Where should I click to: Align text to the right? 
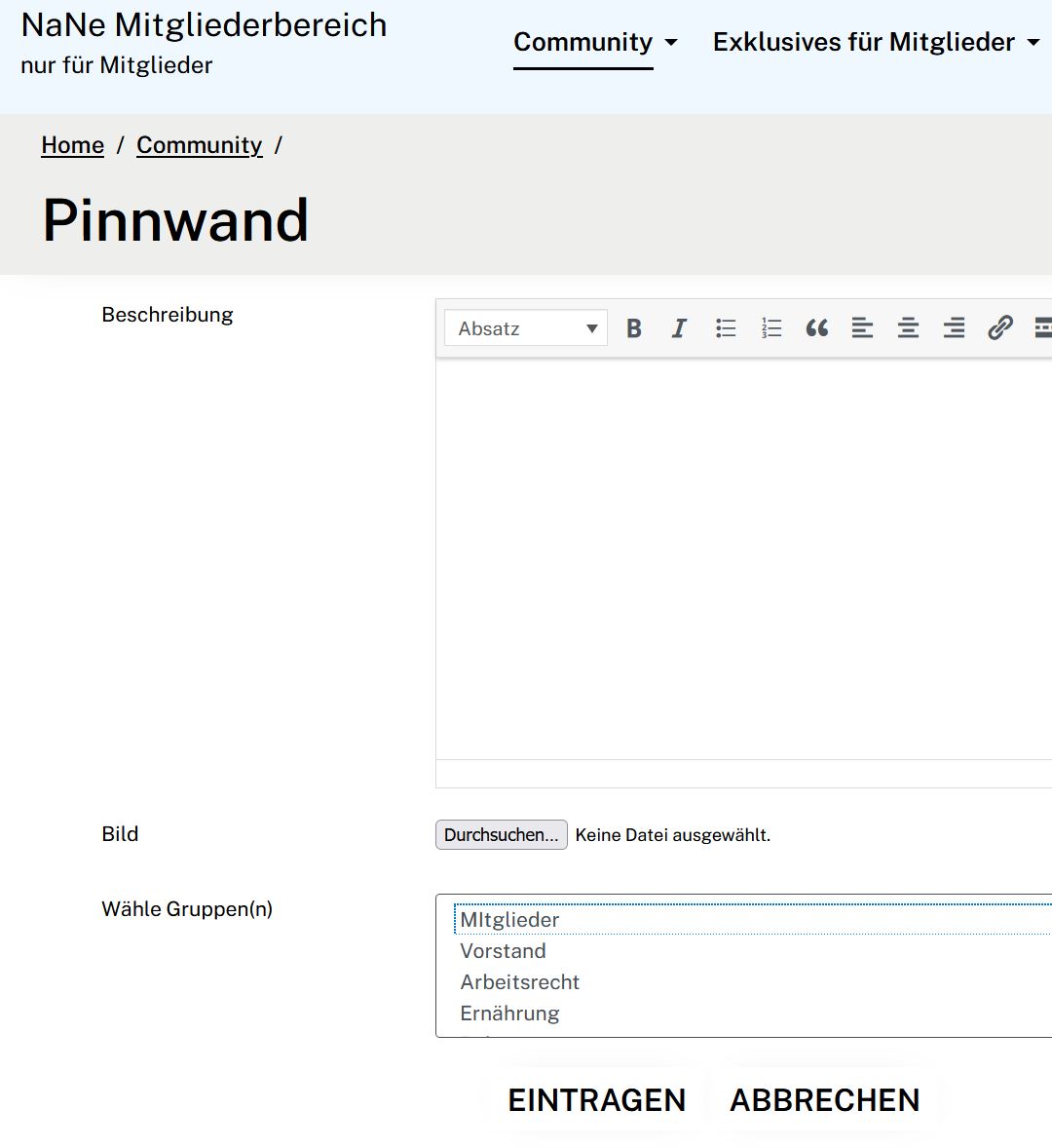[x=954, y=327]
